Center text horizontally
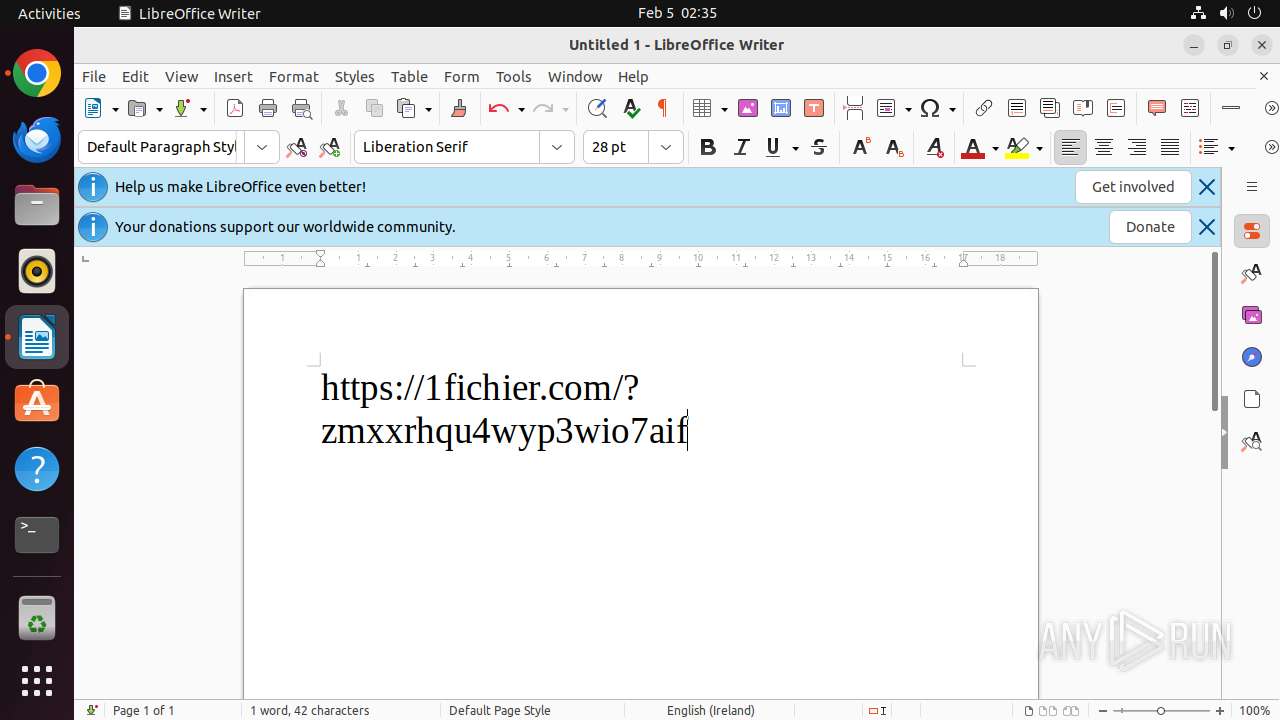The width and height of the screenshot is (1280, 720). tap(1103, 147)
